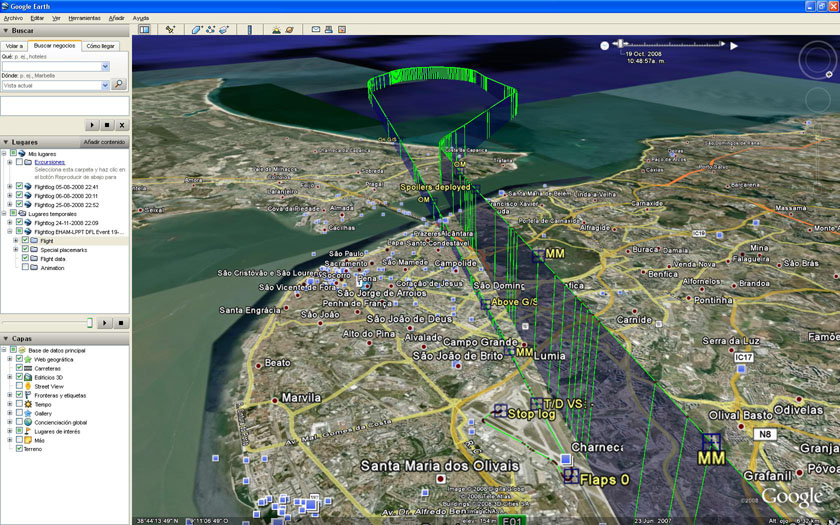Open the Dónde Vista actual dropdown arrow
The width and height of the screenshot is (840, 525).
point(105,85)
